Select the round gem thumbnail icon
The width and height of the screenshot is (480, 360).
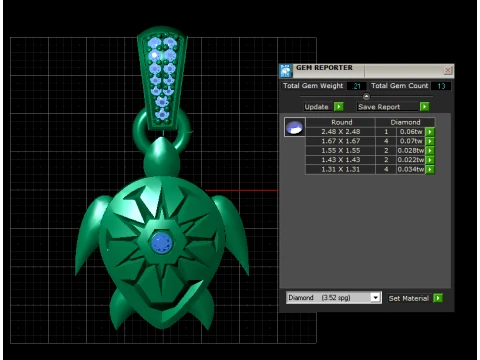point(294,127)
